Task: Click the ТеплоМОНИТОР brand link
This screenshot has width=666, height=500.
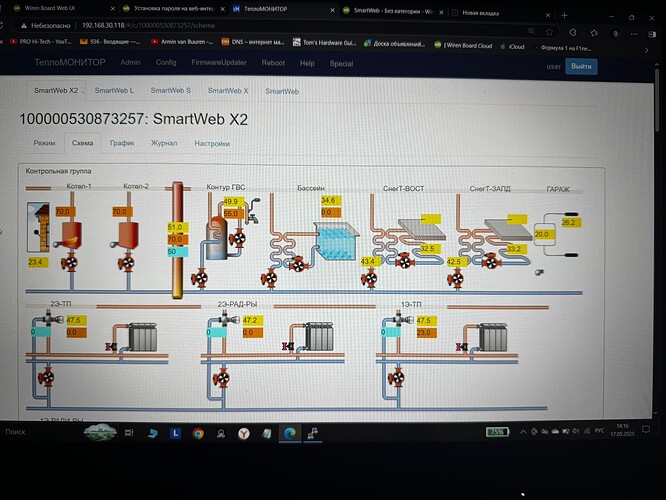Action: tap(70, 62)
